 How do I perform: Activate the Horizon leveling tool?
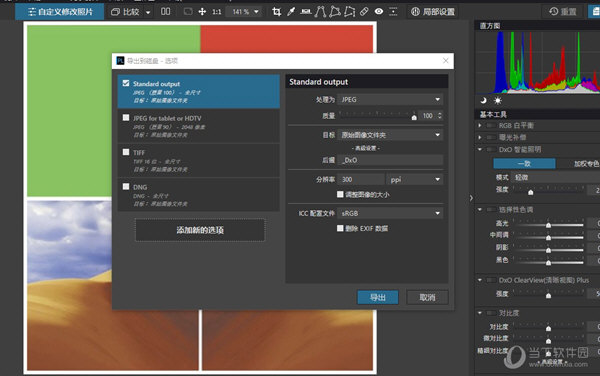(x=305, y=12)
